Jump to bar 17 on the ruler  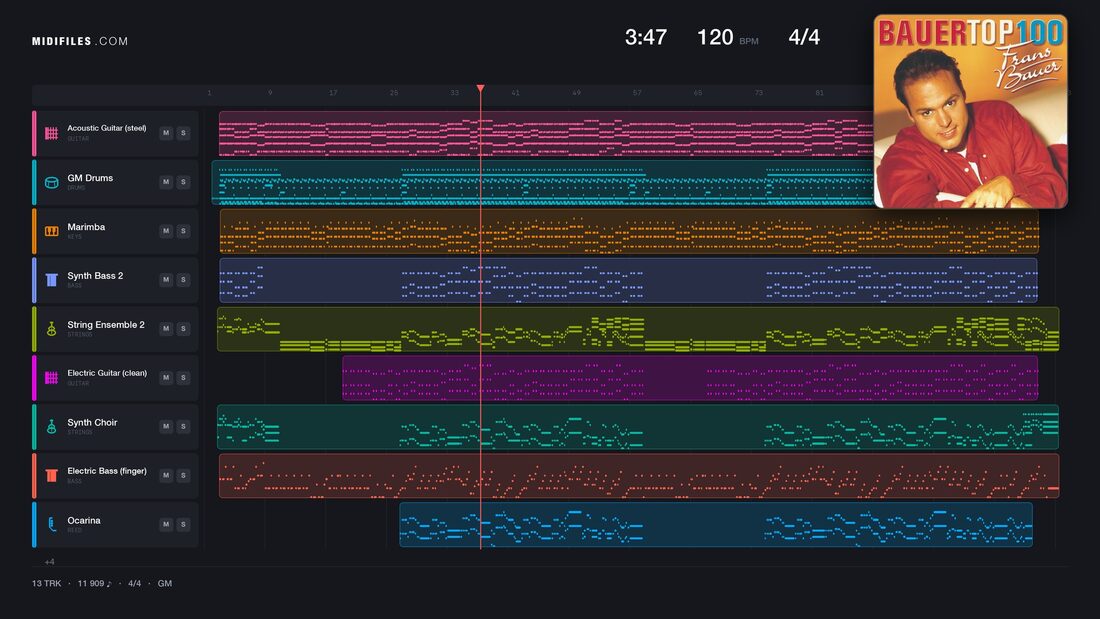(333, 93)
